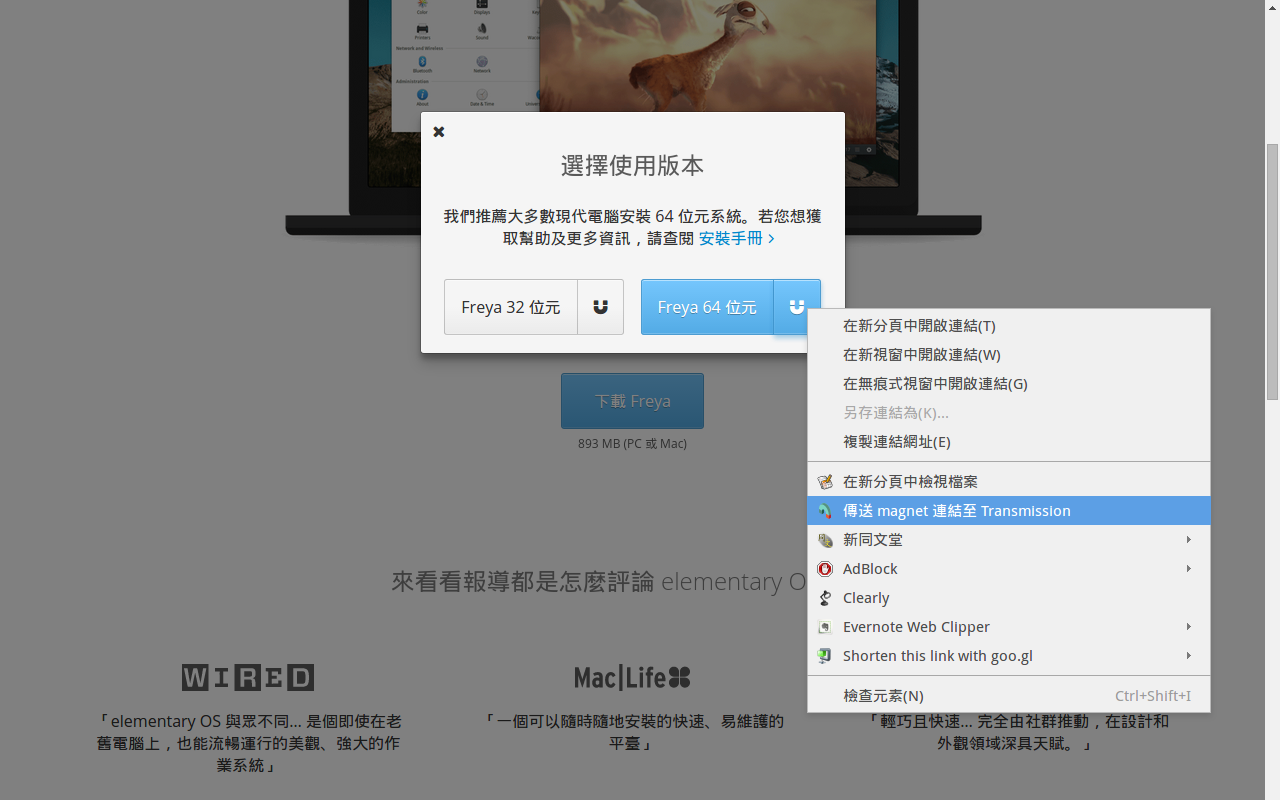
Task: Click the Evernote Web Clipper icon
Action: point(825,627)
